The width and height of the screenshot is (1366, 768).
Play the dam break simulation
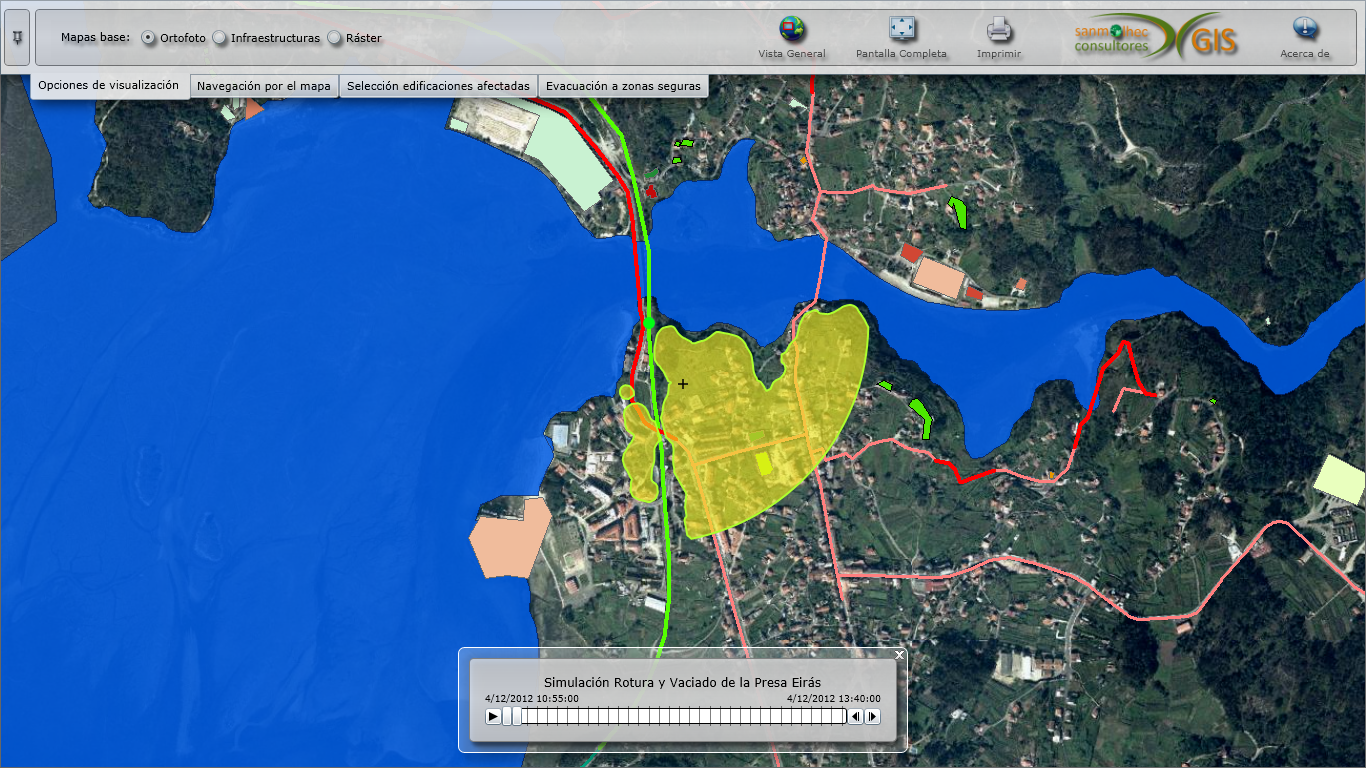coord(493,716)
